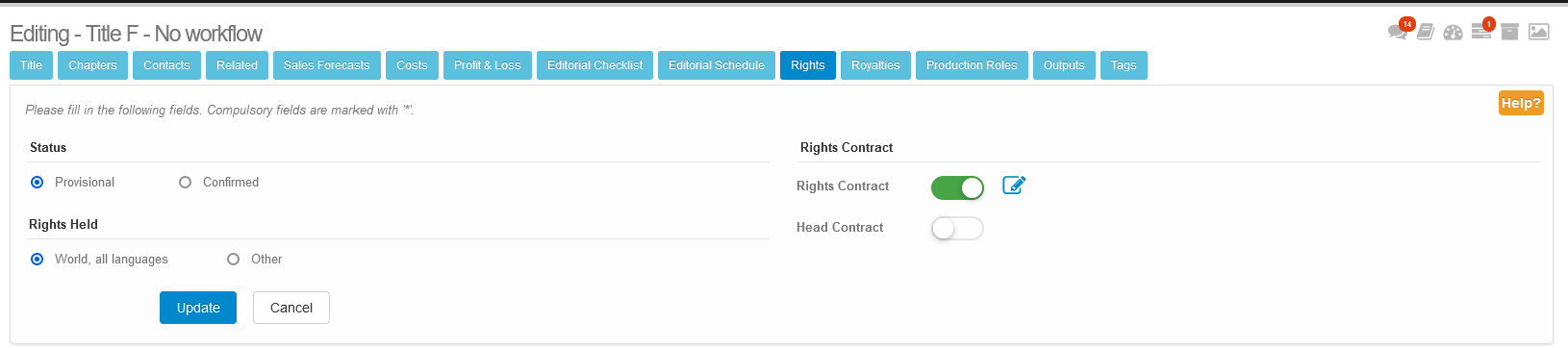Click the Cancel button

(x=291, y=308)
